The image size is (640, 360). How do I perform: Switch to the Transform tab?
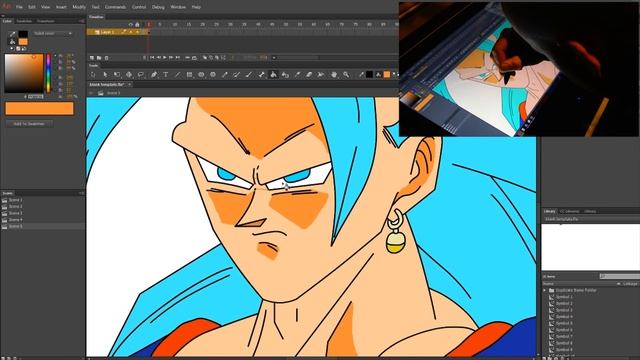[x=45, y=21]
